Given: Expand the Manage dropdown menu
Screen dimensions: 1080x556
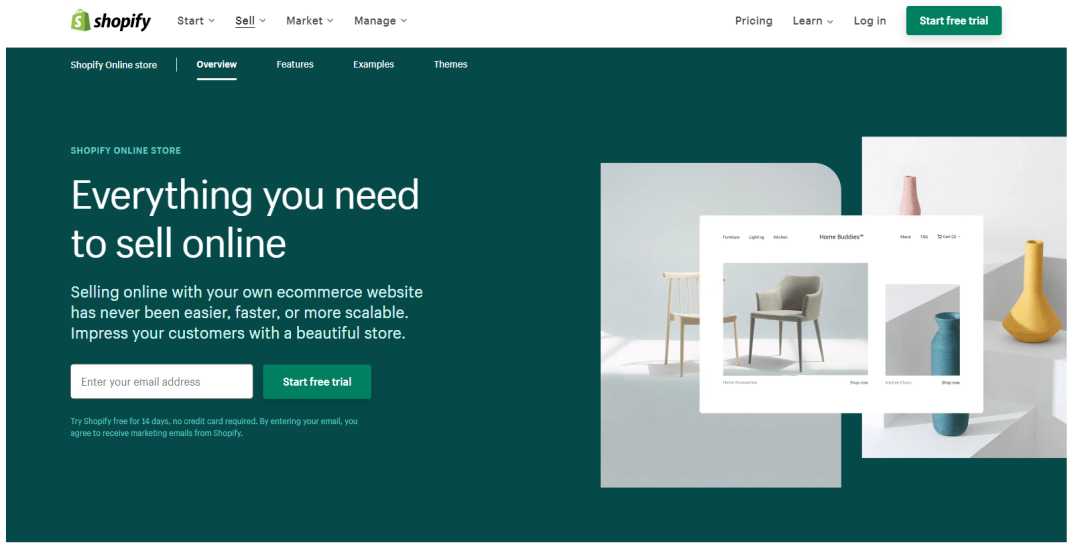Looking at the screenshot, I should pos(380,21).
